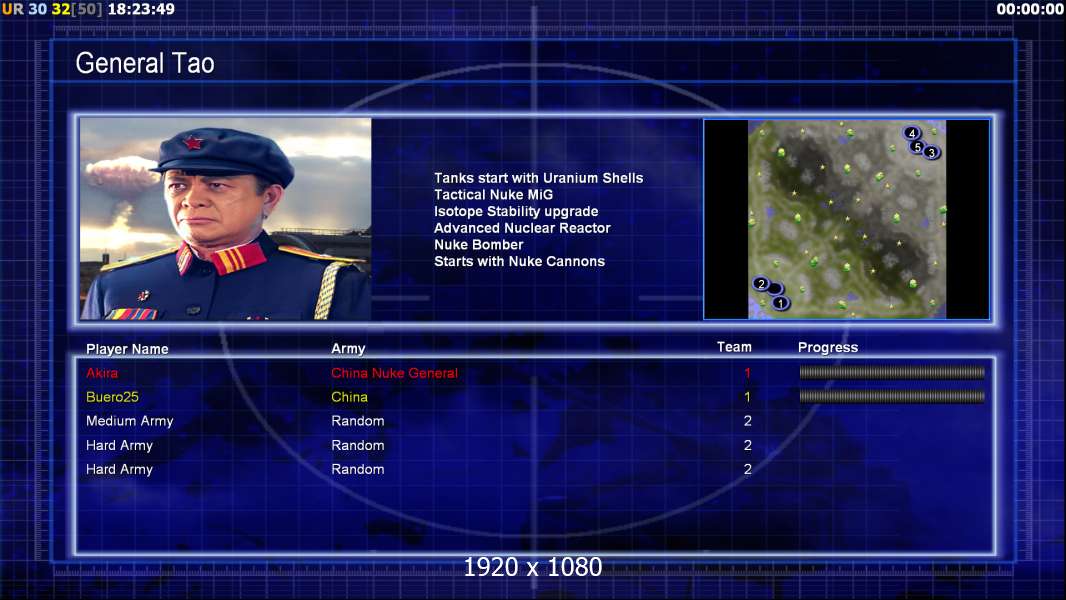
Task: Click Akira's team number 1
Action: pos(748,373)
